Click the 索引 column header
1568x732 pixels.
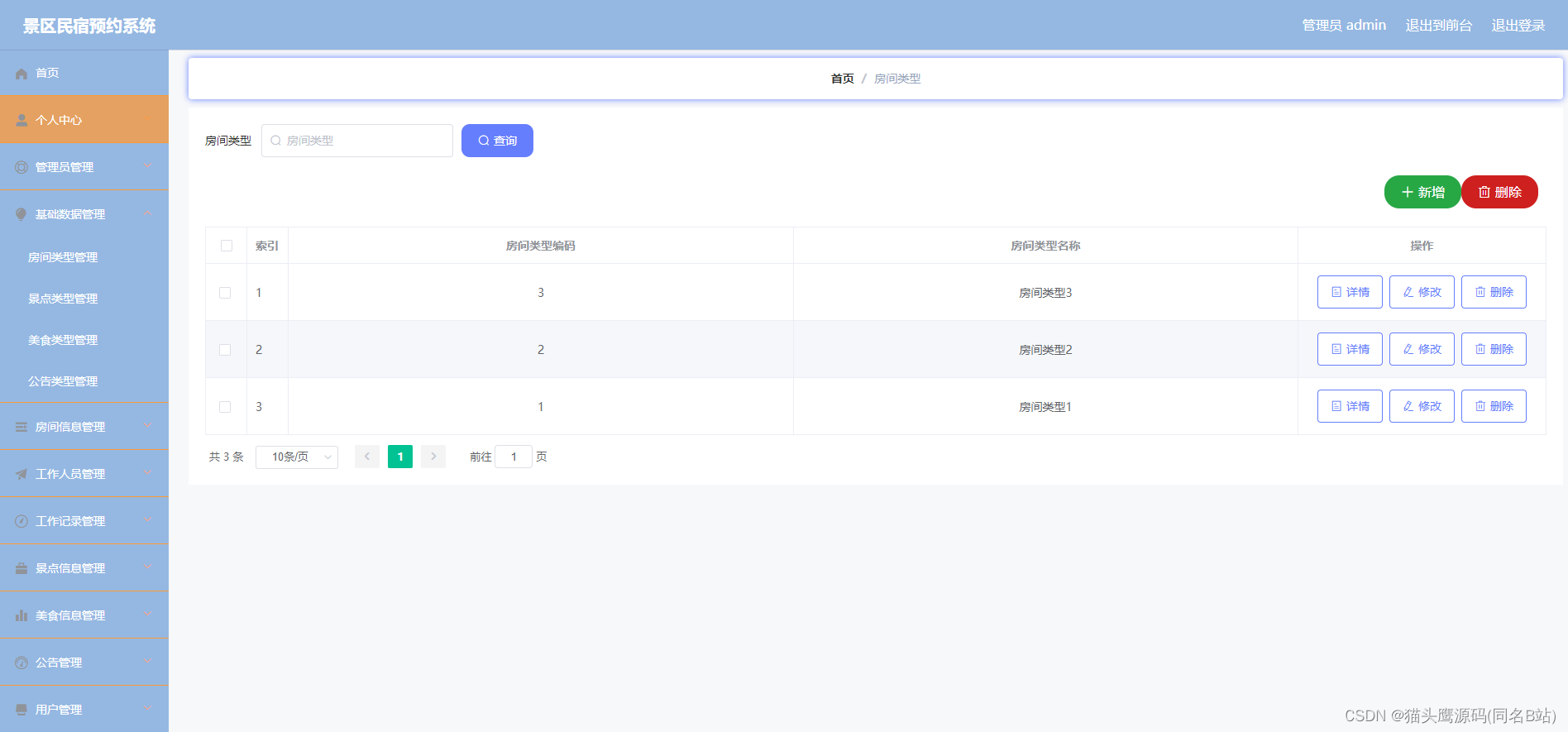point(267,246)
